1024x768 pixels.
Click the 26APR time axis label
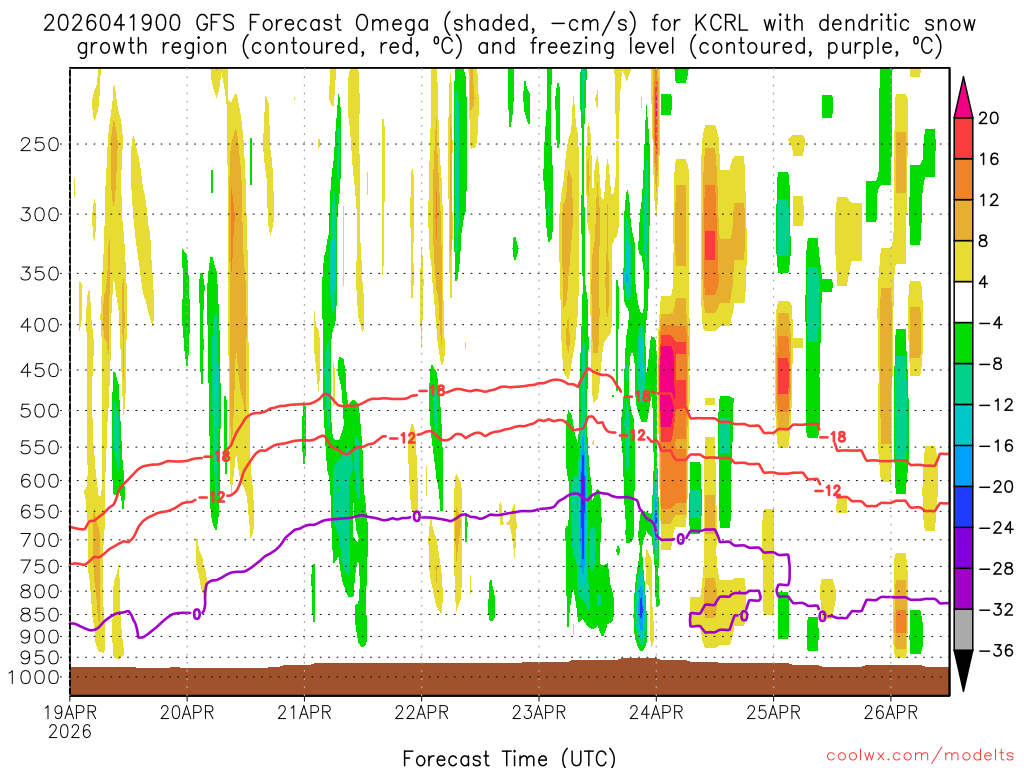(x=891, y=712)
